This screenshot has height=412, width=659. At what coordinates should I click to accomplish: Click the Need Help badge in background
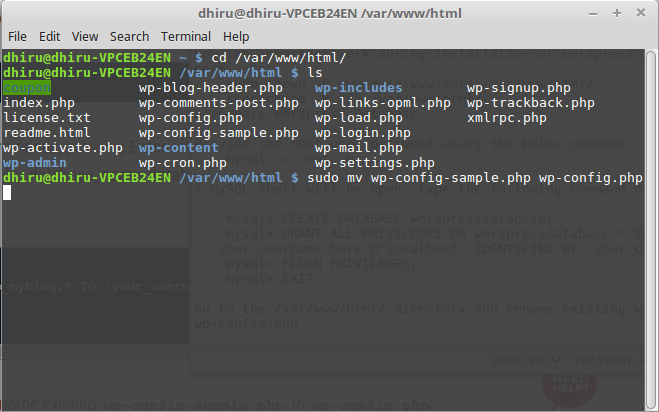(x=569, y=384)
